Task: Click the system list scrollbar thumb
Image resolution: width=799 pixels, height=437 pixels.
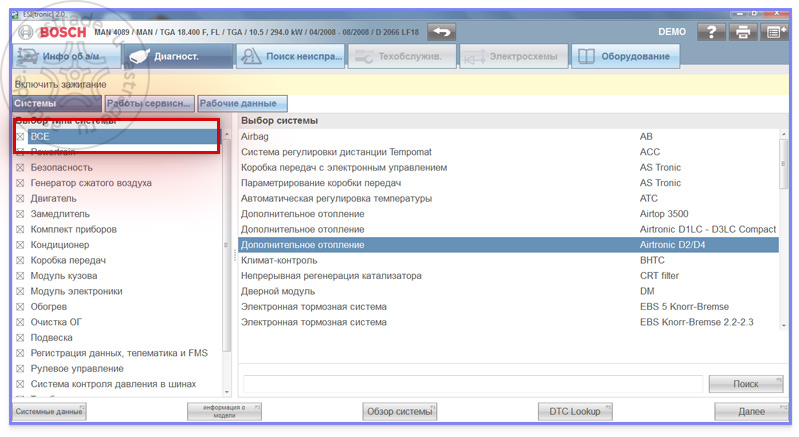Action: tap(783, 164)
